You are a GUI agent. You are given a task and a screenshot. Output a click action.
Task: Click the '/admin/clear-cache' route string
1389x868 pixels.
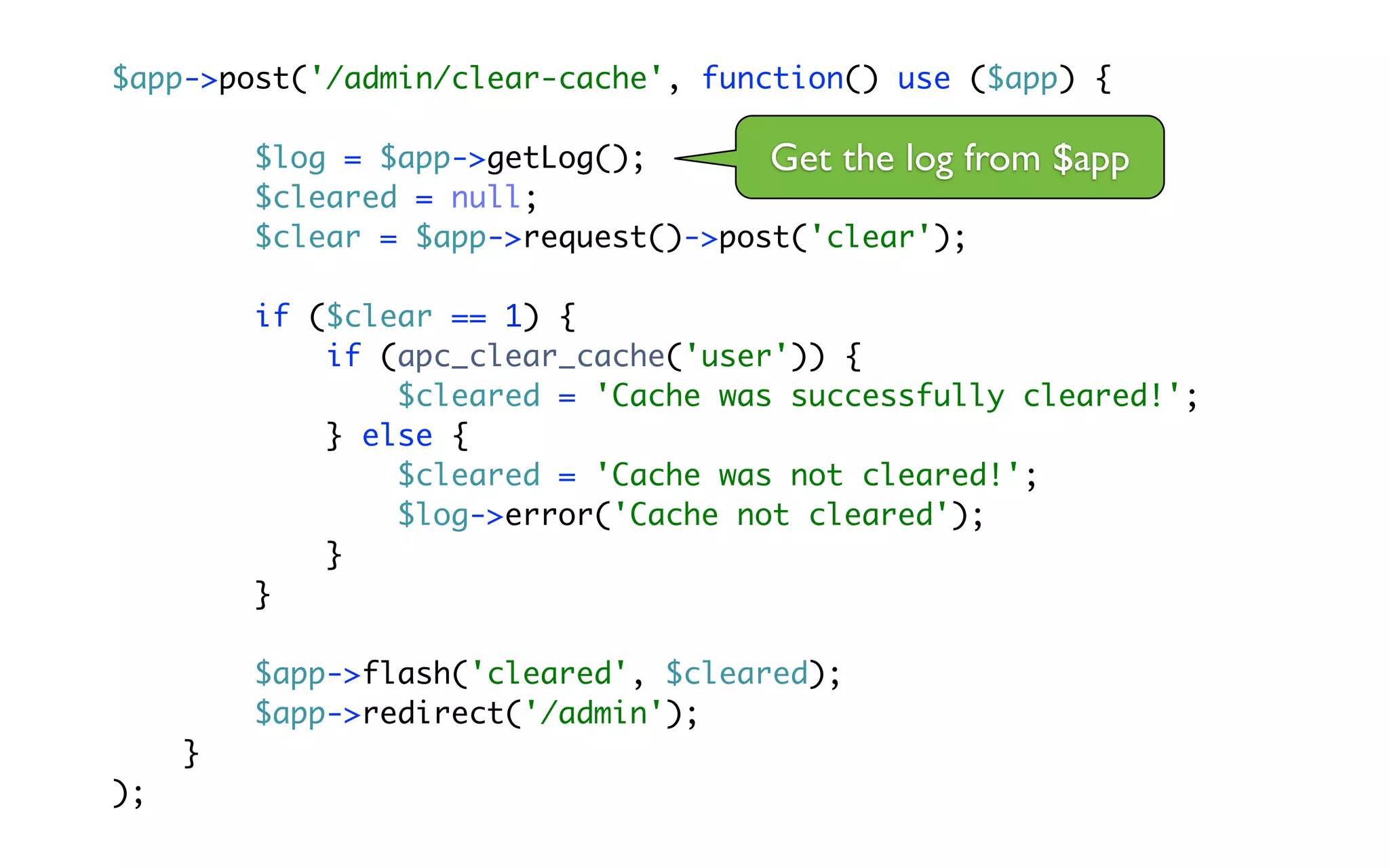(x=486, y=79)
